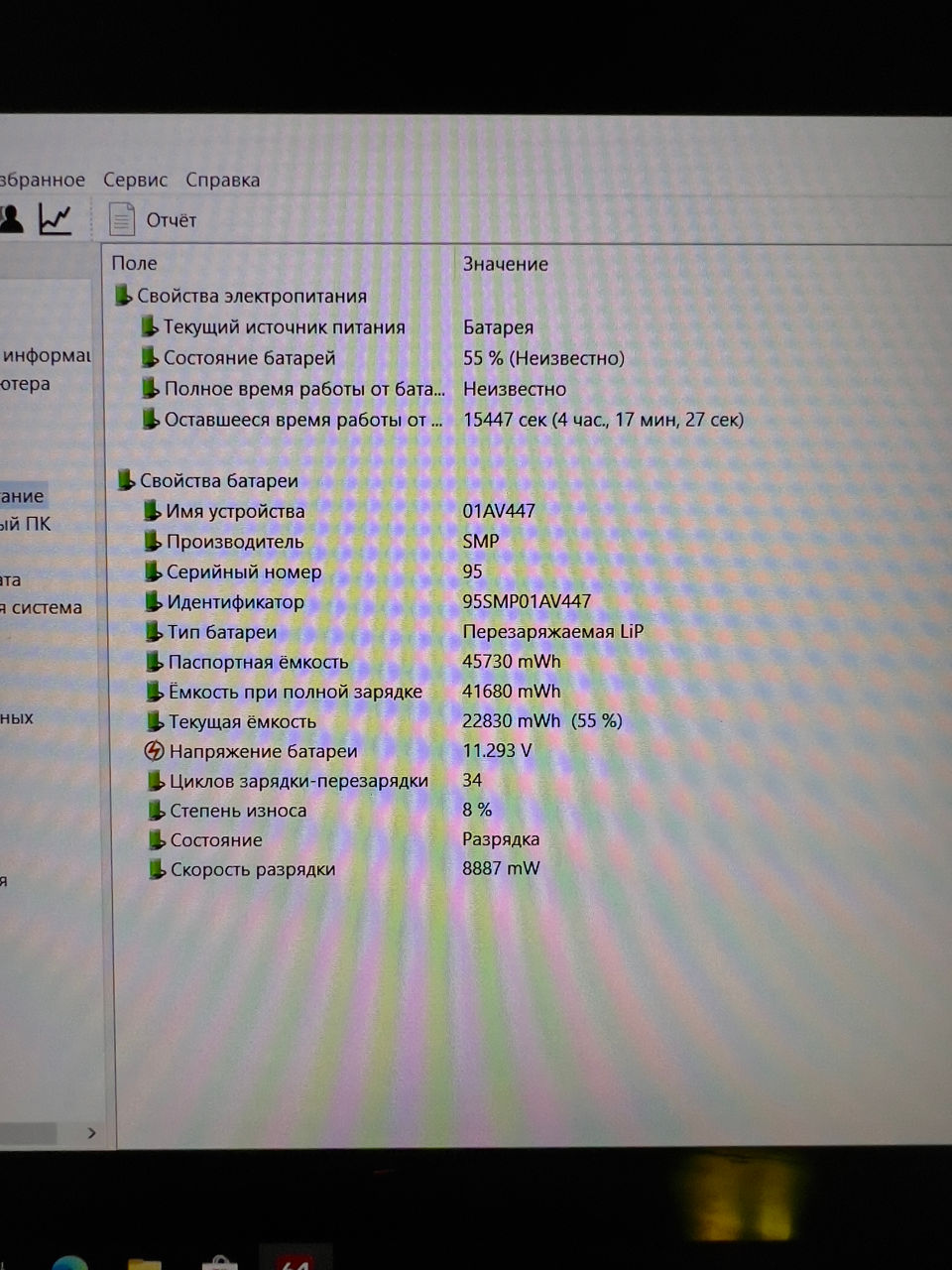Click the Свойства батареи group icon

click(125, 480)
